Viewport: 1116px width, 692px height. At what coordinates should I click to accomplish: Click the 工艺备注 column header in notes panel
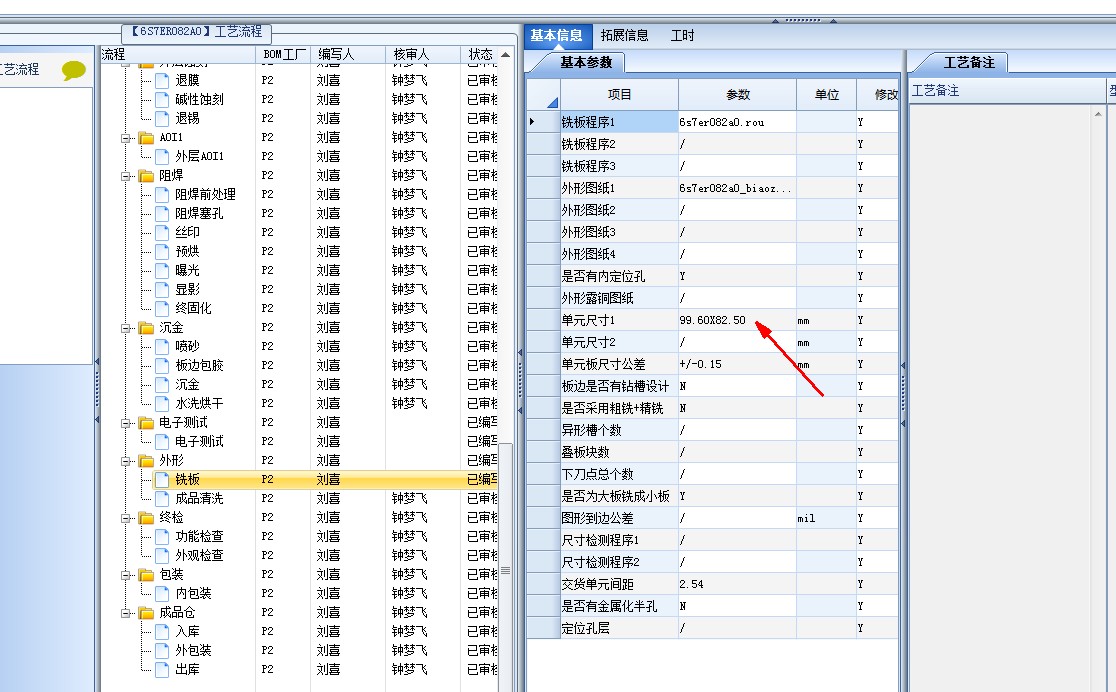[x=1006, y=91]
